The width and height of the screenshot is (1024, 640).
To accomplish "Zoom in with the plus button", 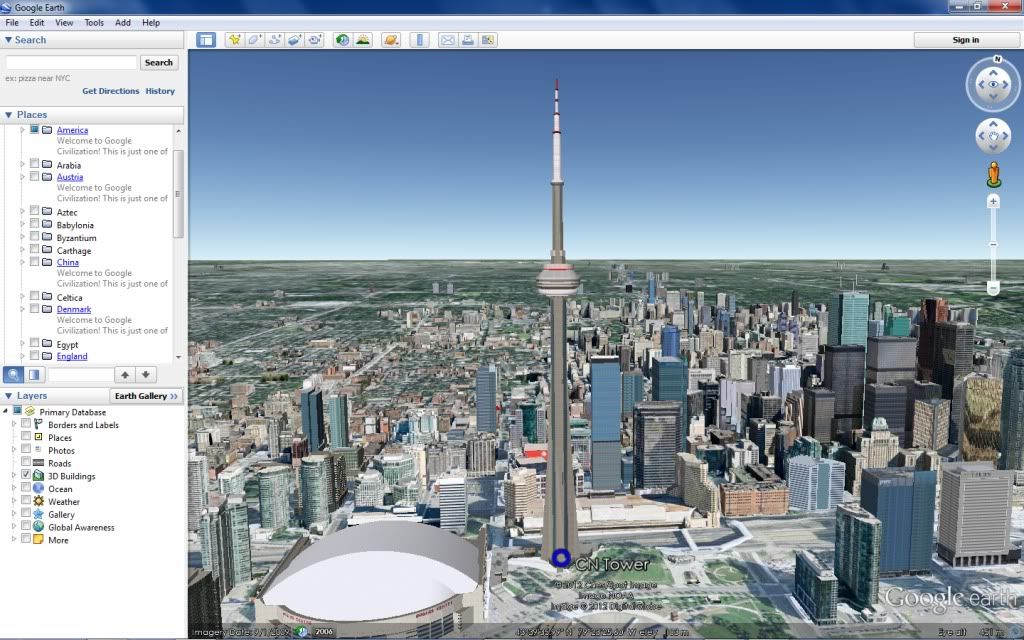I will click(993, 202).
